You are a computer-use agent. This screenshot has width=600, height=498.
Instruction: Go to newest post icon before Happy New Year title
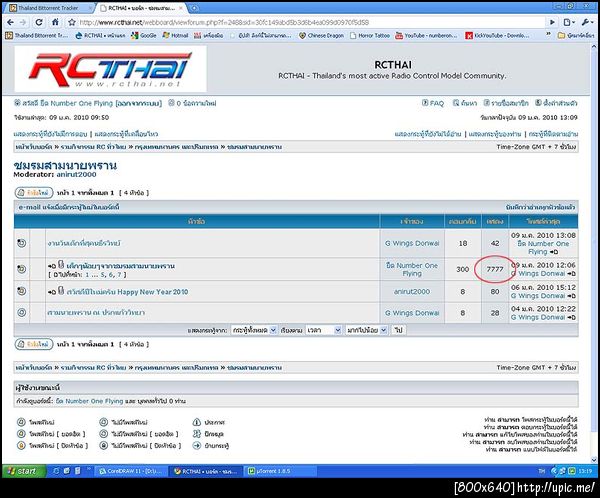tap(52, 292)
